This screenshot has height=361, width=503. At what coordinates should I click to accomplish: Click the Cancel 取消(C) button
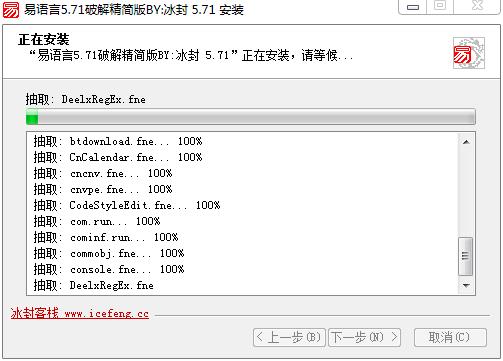click(x=450, y=337)
